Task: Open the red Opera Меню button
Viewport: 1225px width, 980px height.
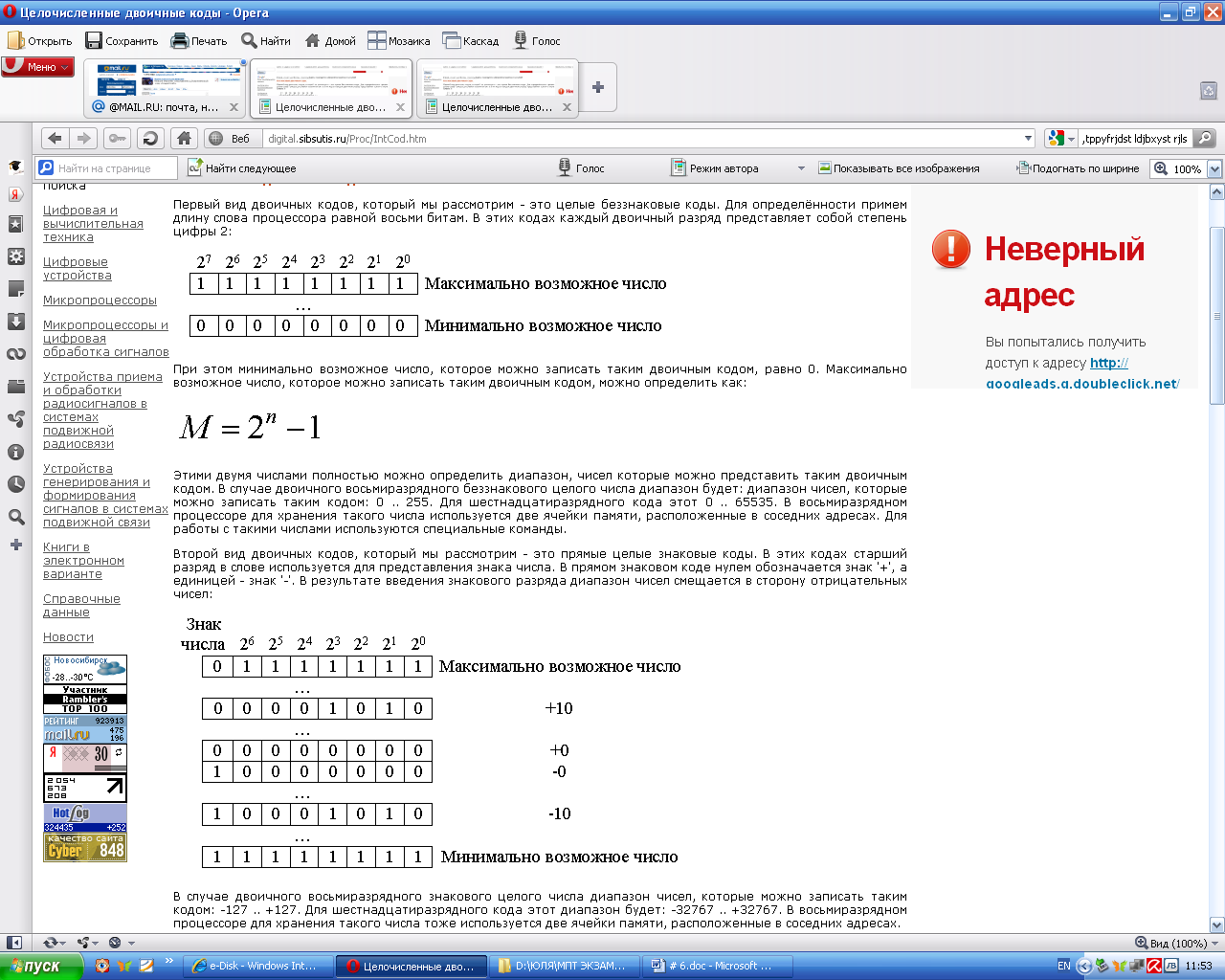Action: tap(37, 67)
